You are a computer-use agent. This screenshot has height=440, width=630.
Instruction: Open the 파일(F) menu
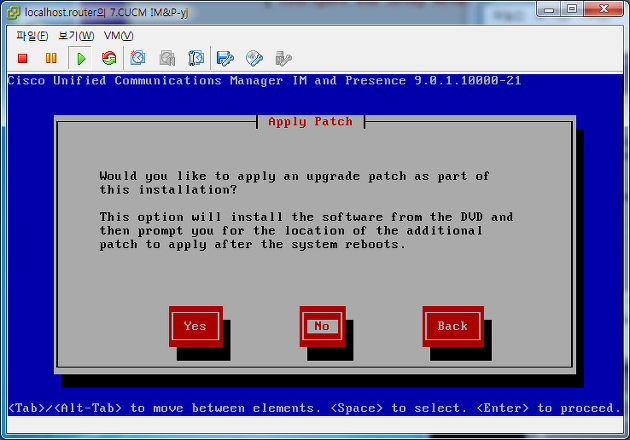tap(32, 36)
